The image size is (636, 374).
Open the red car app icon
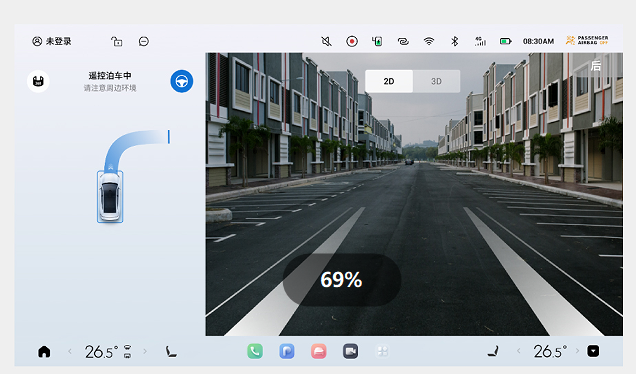pyautogui.click(x=319, y=351)
